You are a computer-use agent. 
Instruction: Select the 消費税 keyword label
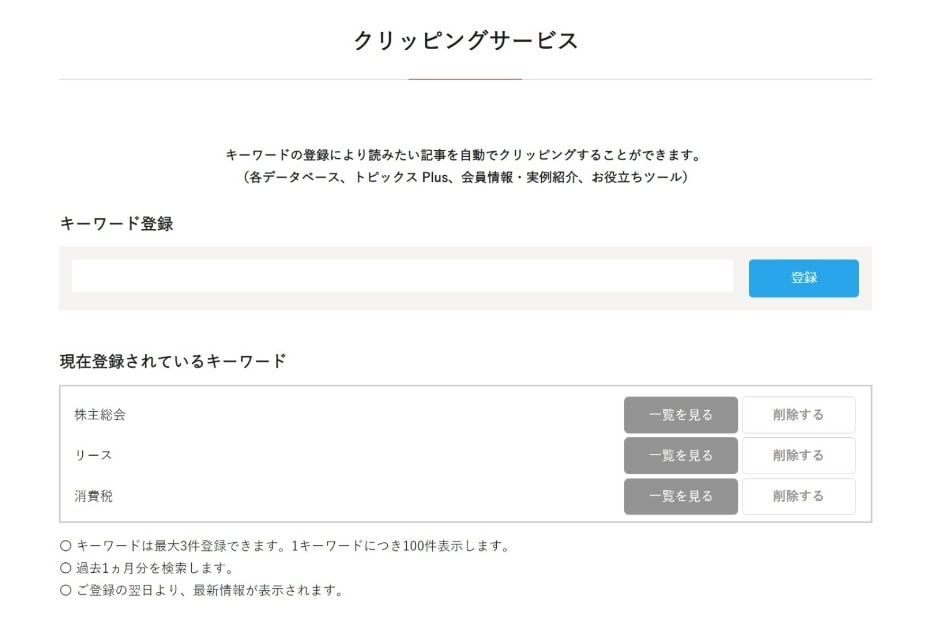coord(94,496)
